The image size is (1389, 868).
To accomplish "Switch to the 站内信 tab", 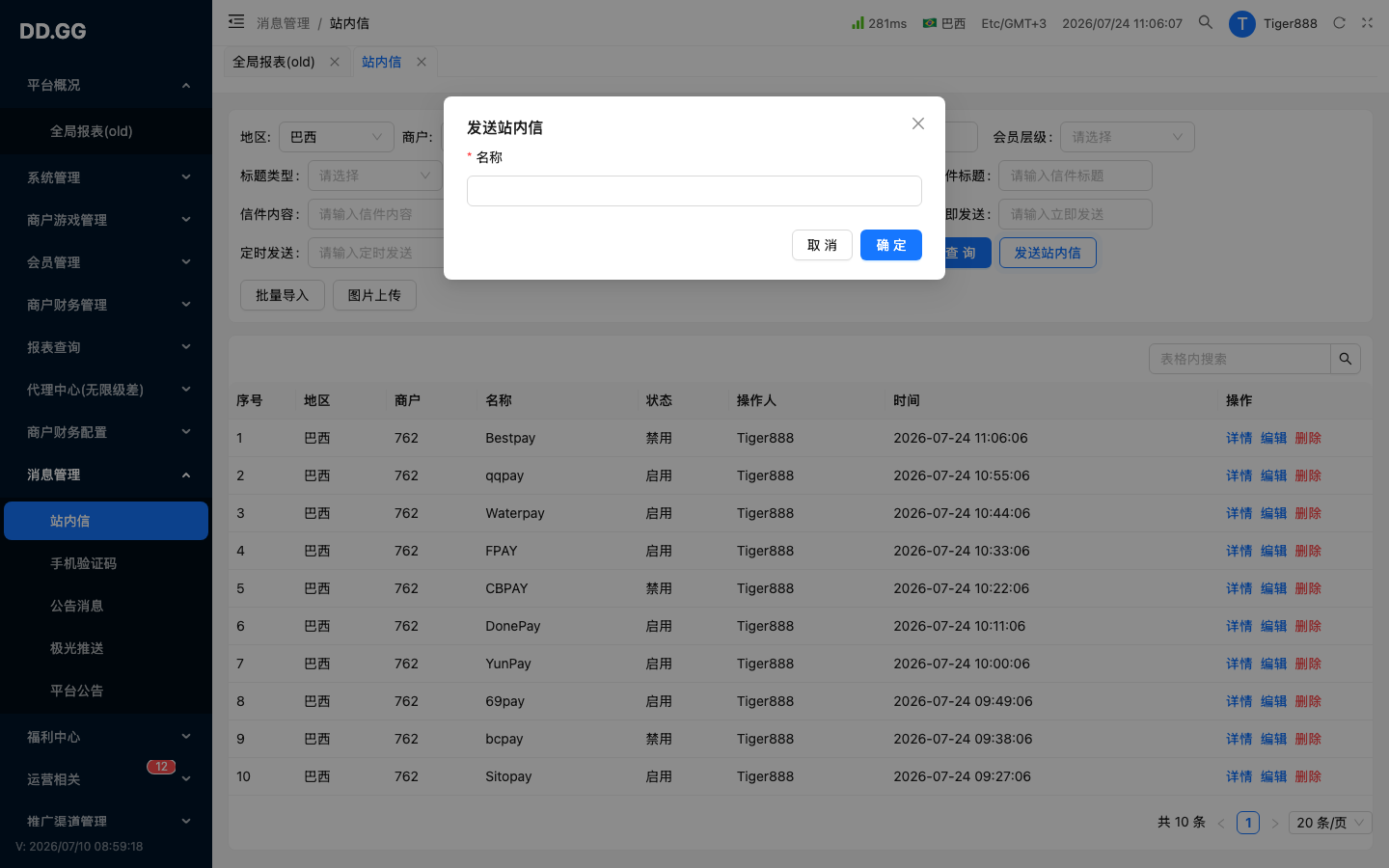I will click(x=382, y=62).
